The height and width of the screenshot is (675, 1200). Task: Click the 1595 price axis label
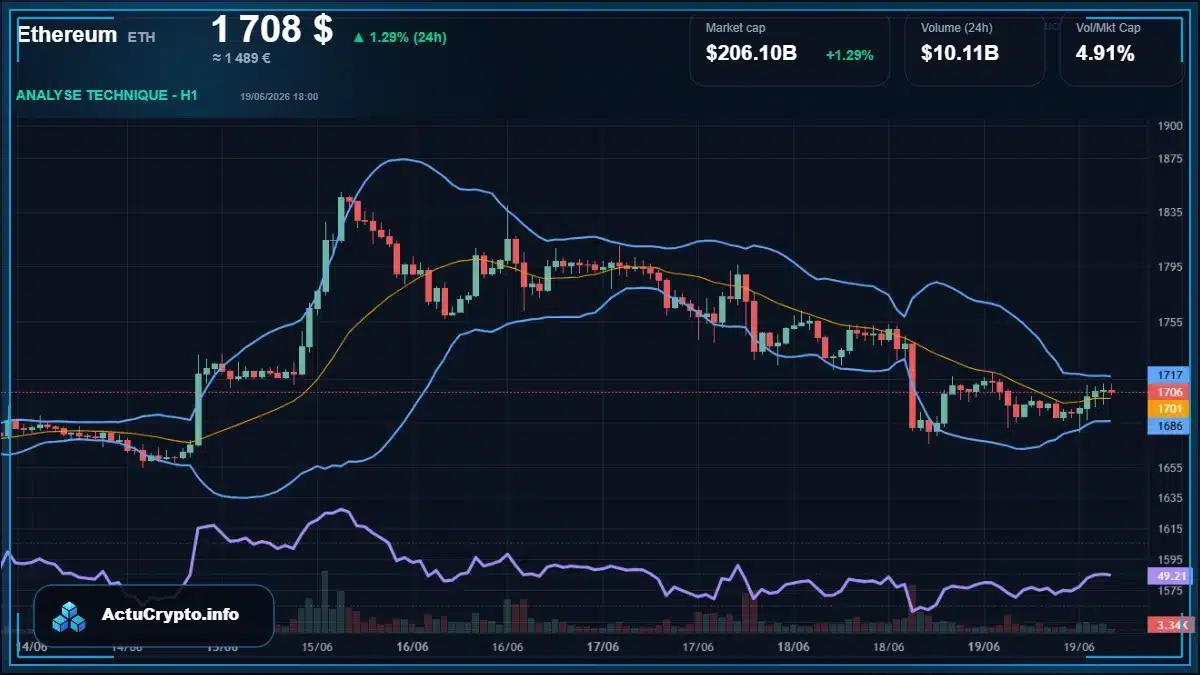(1170, 560)
